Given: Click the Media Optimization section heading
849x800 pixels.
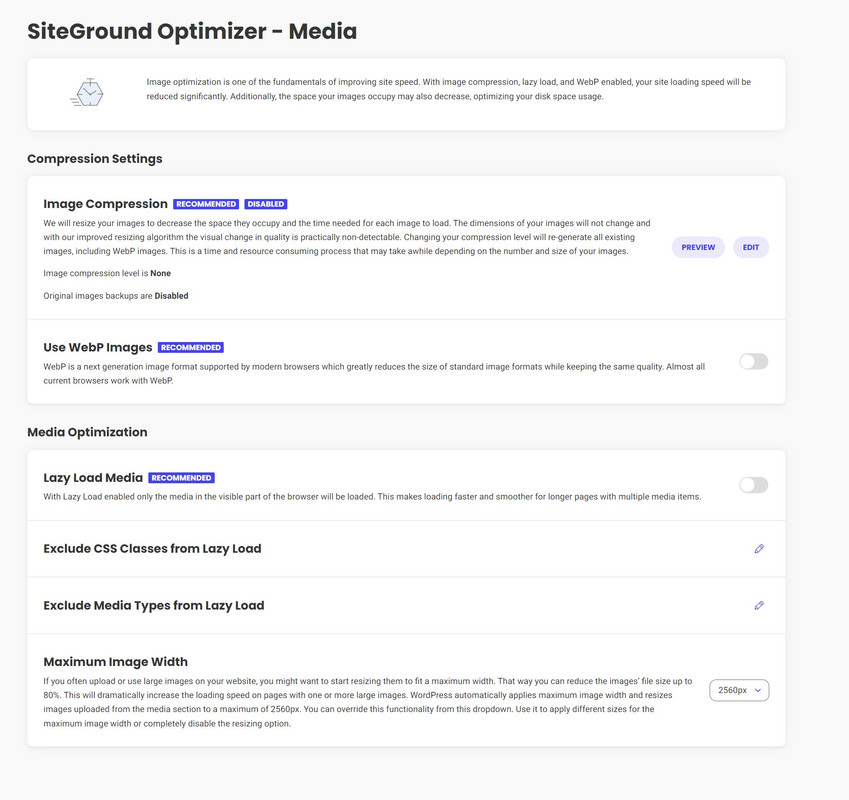Looking at the screenshot, I should click(x=87, y=432).
